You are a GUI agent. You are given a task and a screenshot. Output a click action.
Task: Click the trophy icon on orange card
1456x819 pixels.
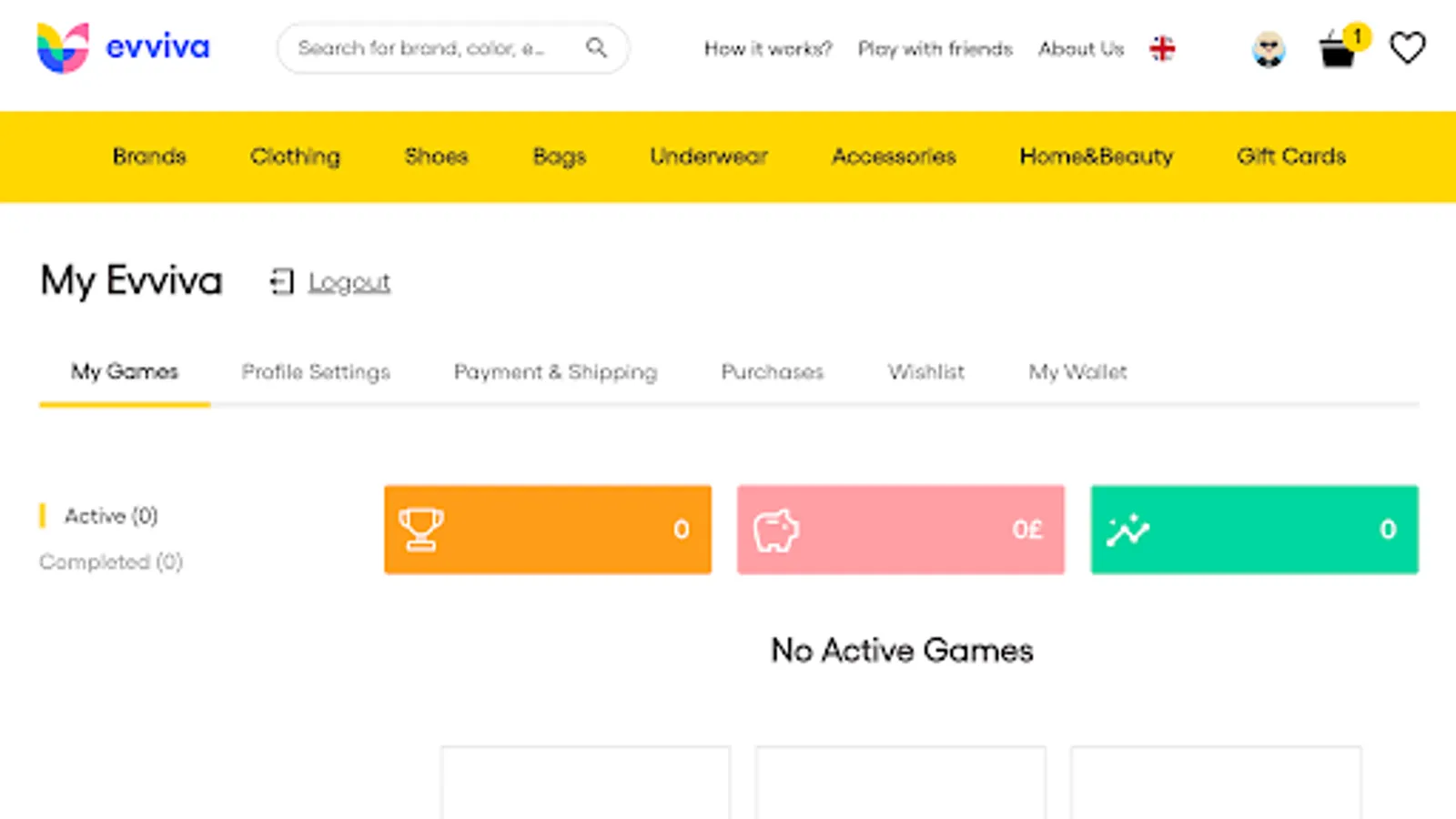421,529
